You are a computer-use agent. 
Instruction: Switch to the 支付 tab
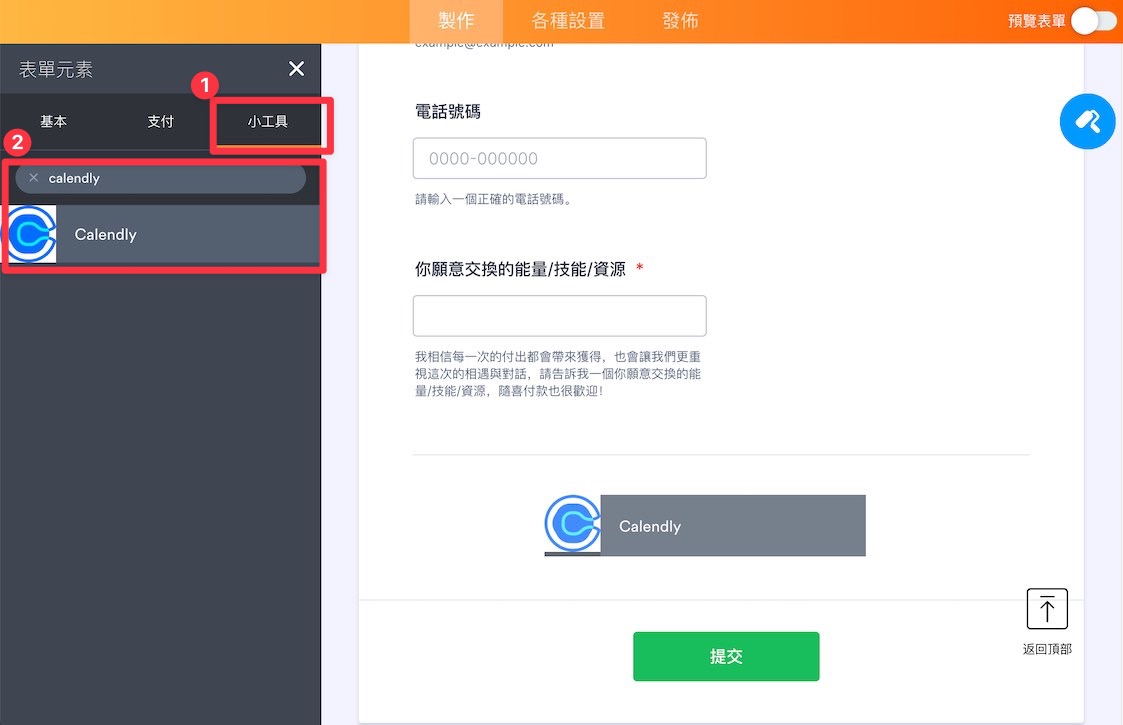click(160, 121)
